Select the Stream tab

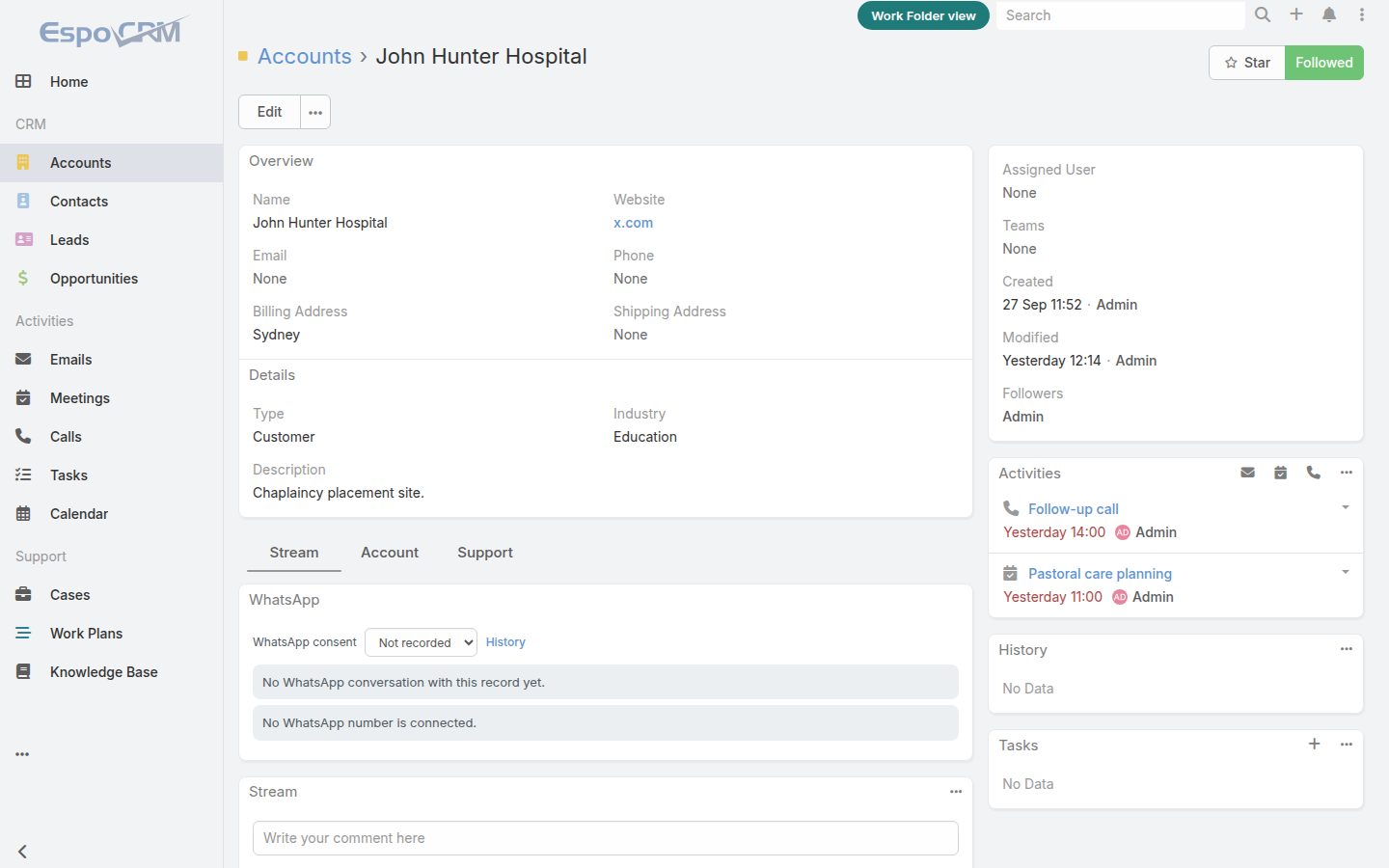[294, 553]
